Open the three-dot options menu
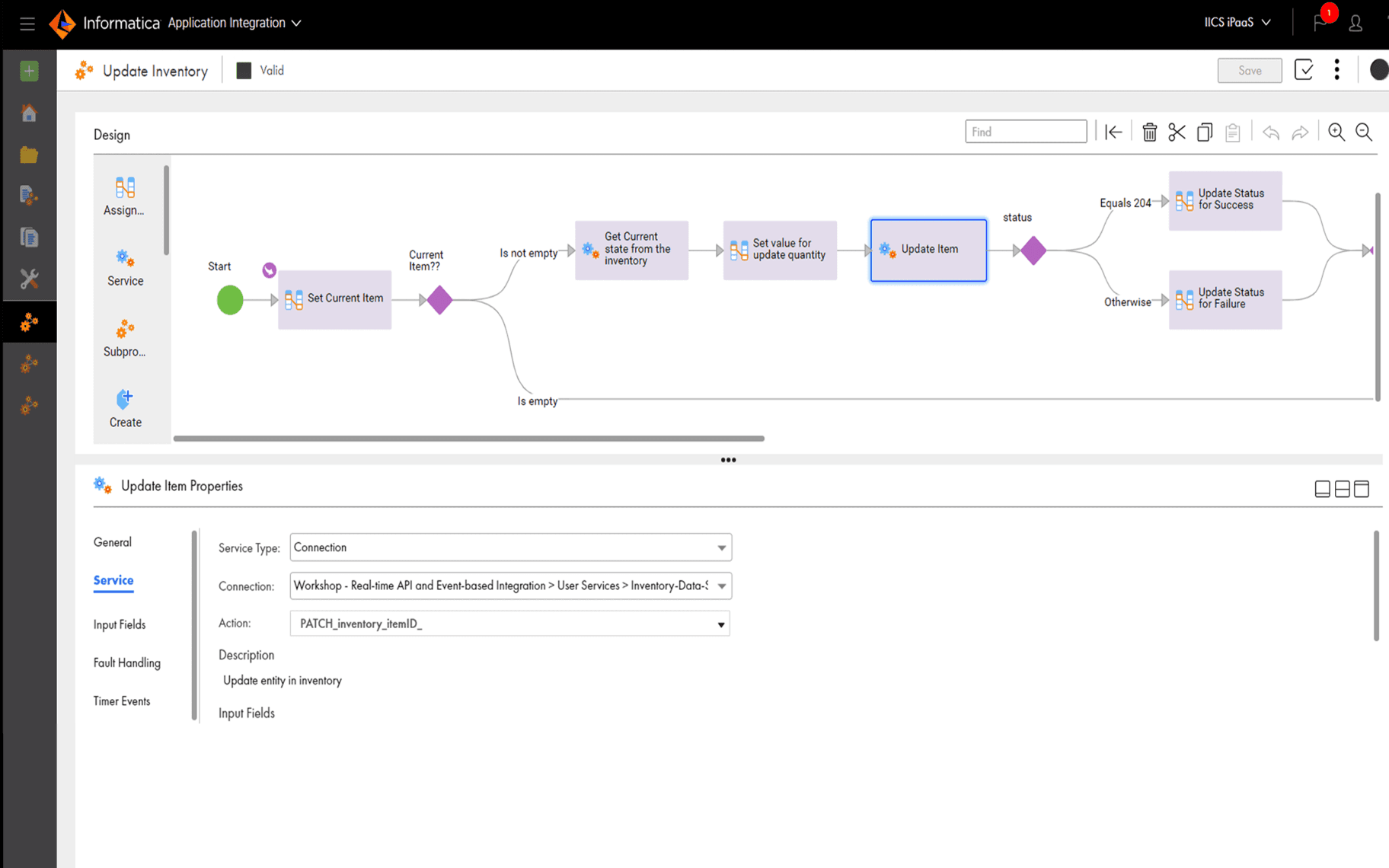The image size is (1389, 868). tap(1336, 70)
